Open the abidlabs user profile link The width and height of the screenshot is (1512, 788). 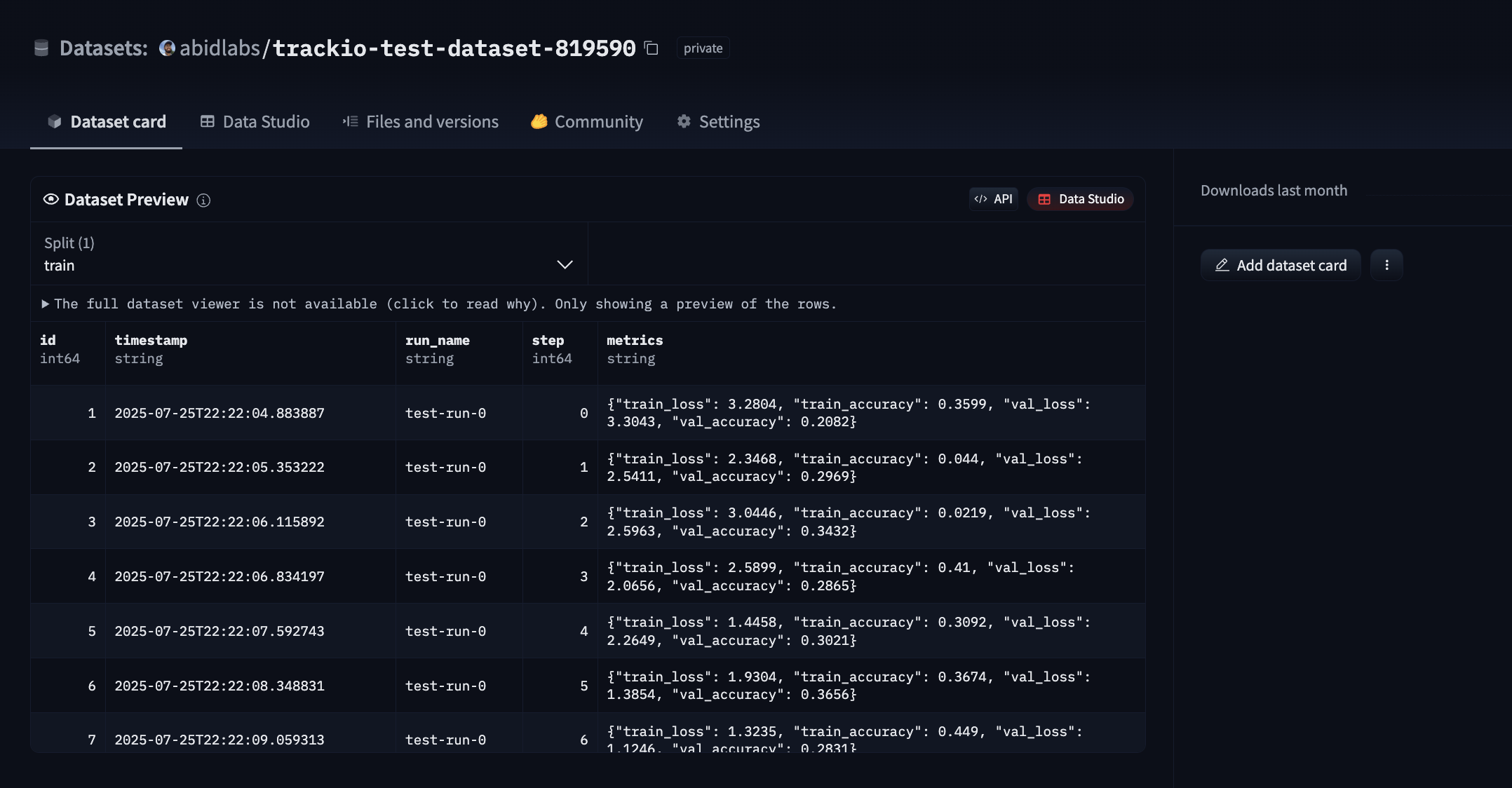[220, 48]
